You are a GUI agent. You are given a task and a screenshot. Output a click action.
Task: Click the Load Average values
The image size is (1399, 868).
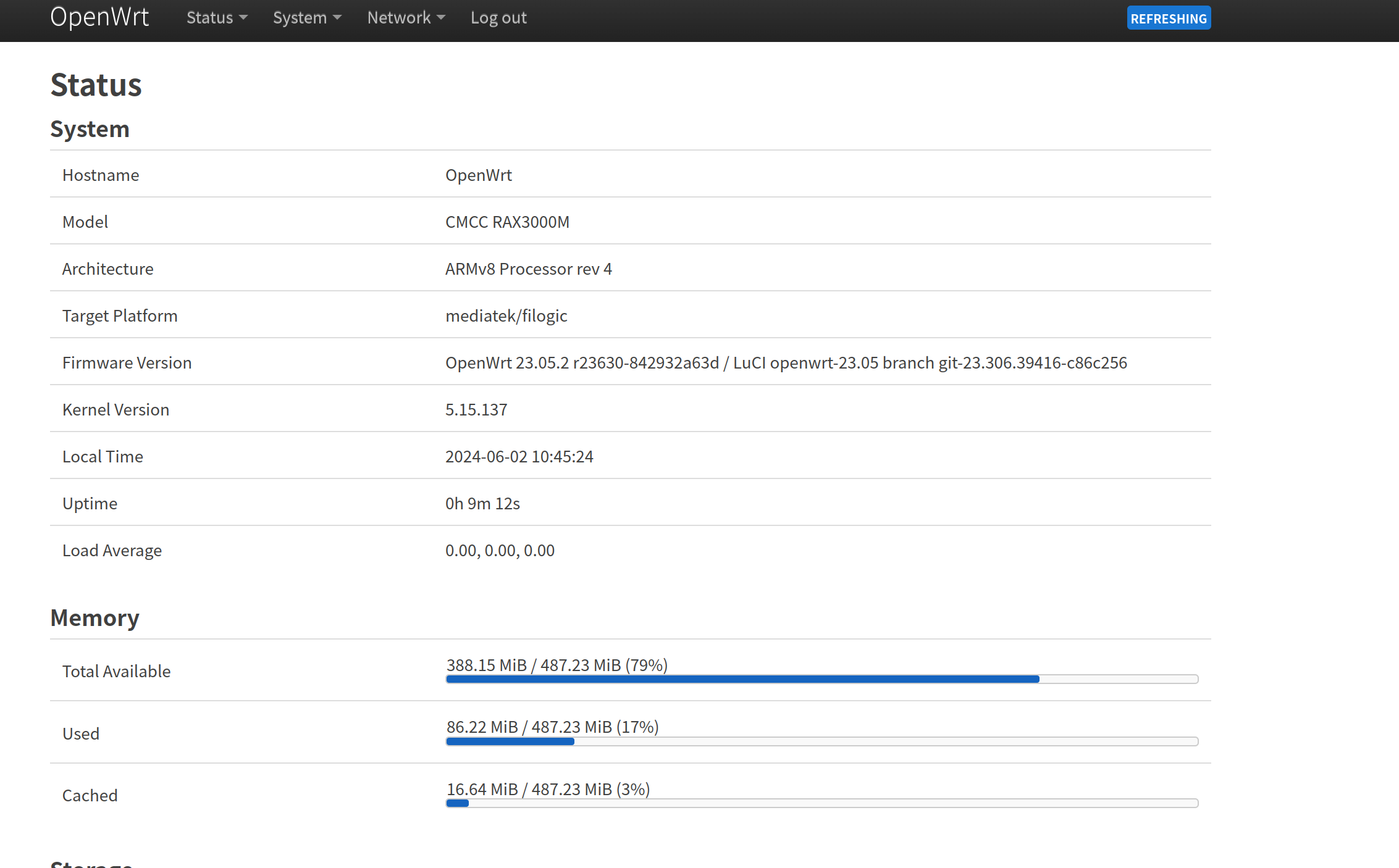coord(500,551)
